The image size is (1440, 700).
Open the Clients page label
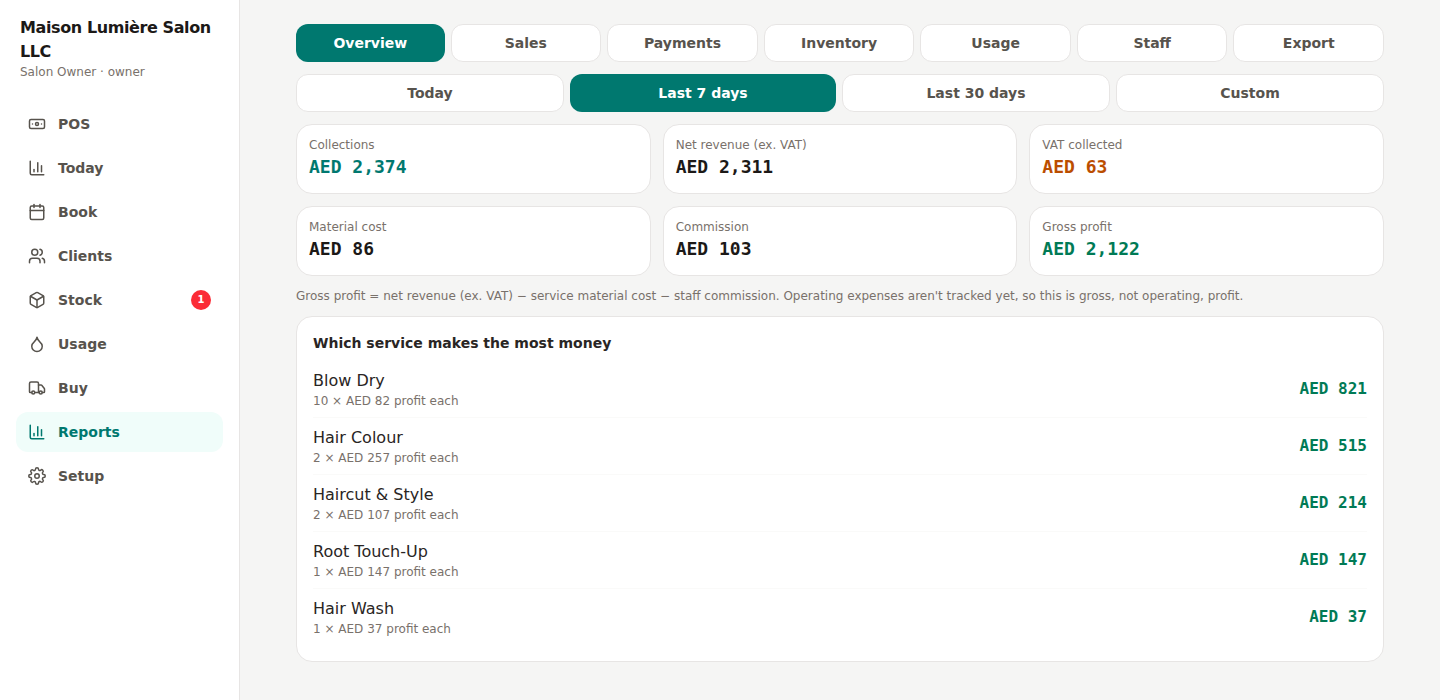85,256
